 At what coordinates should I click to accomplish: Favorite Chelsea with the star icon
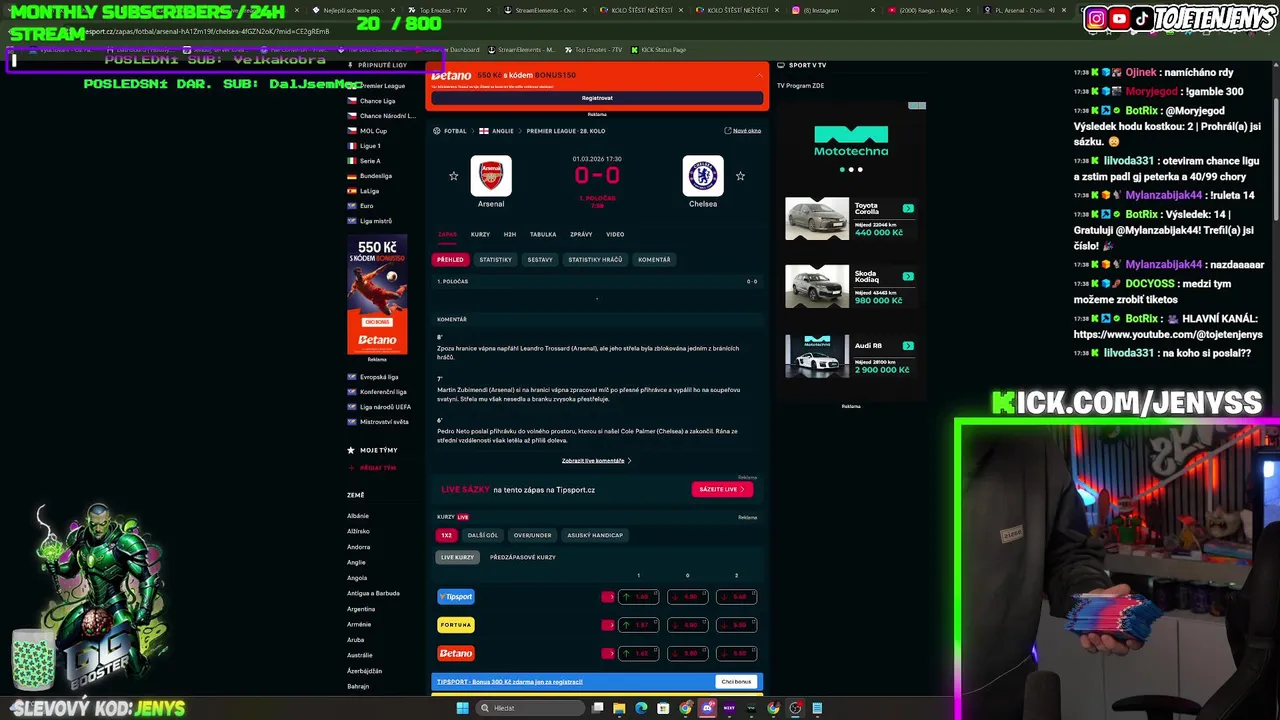tap(740, 176)
